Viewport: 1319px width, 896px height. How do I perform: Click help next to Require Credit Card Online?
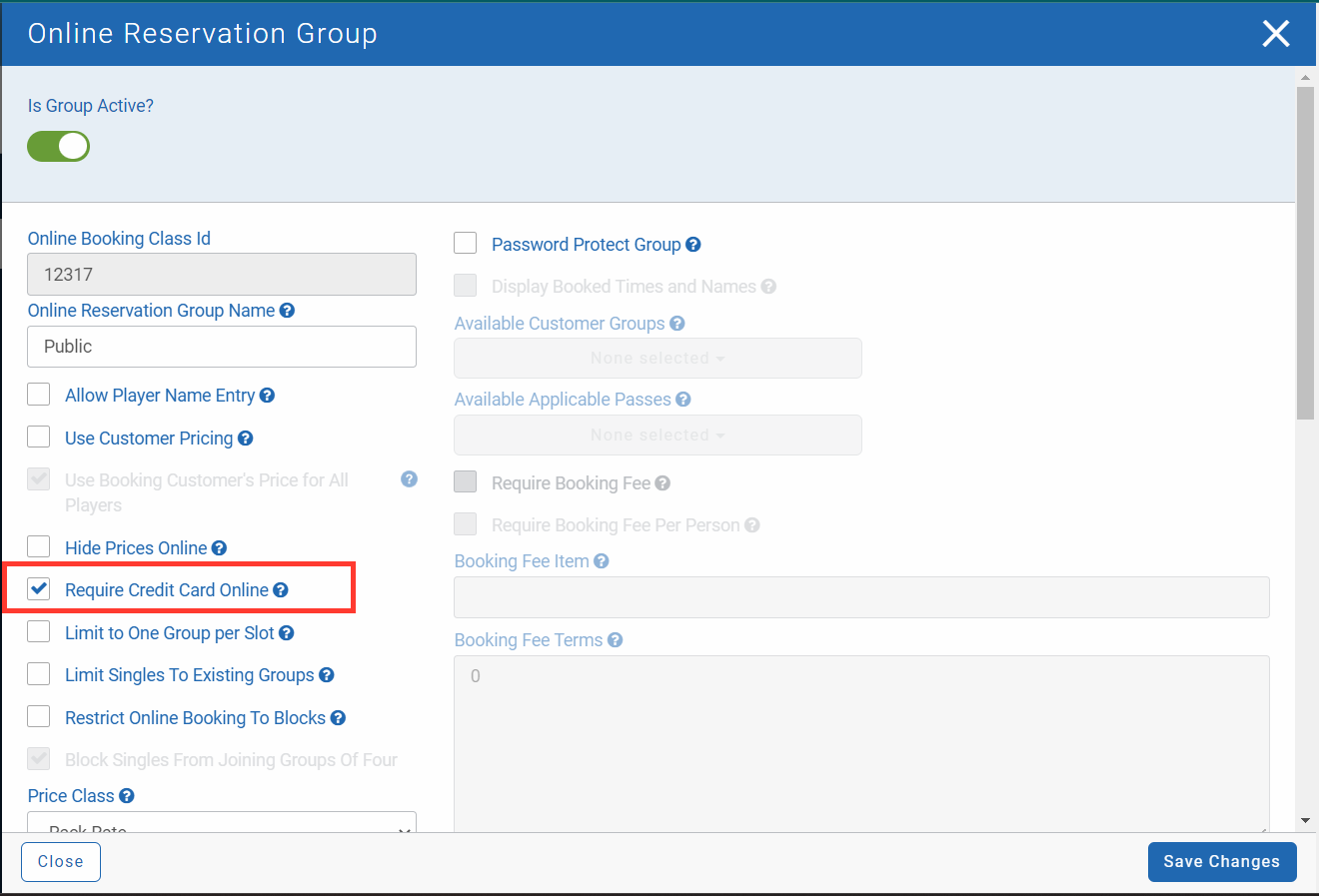(x=281, y=589)
